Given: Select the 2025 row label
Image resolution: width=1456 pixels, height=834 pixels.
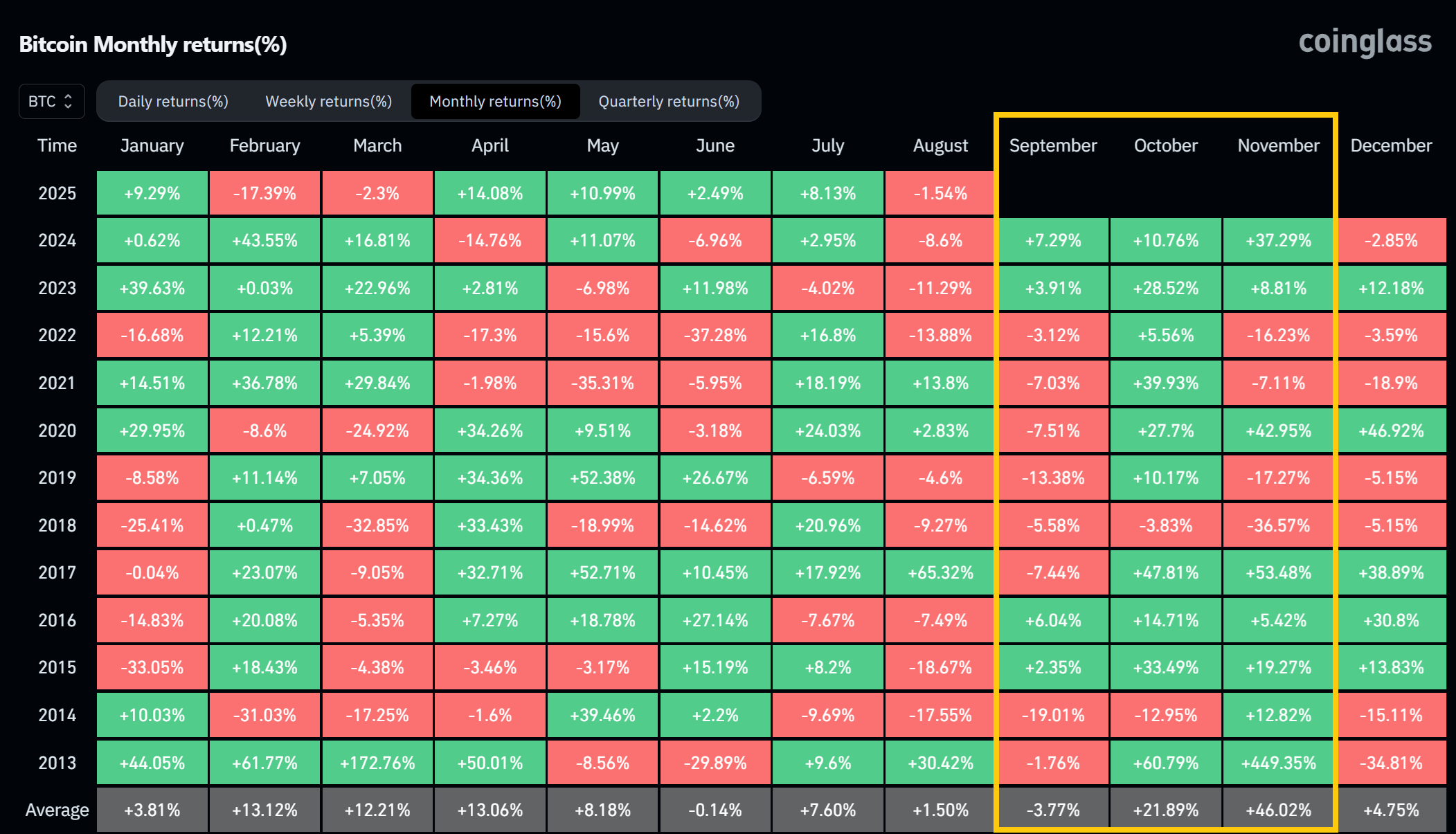Looking at the screenshot, I should pyautogui.click(x=57, y=193).
